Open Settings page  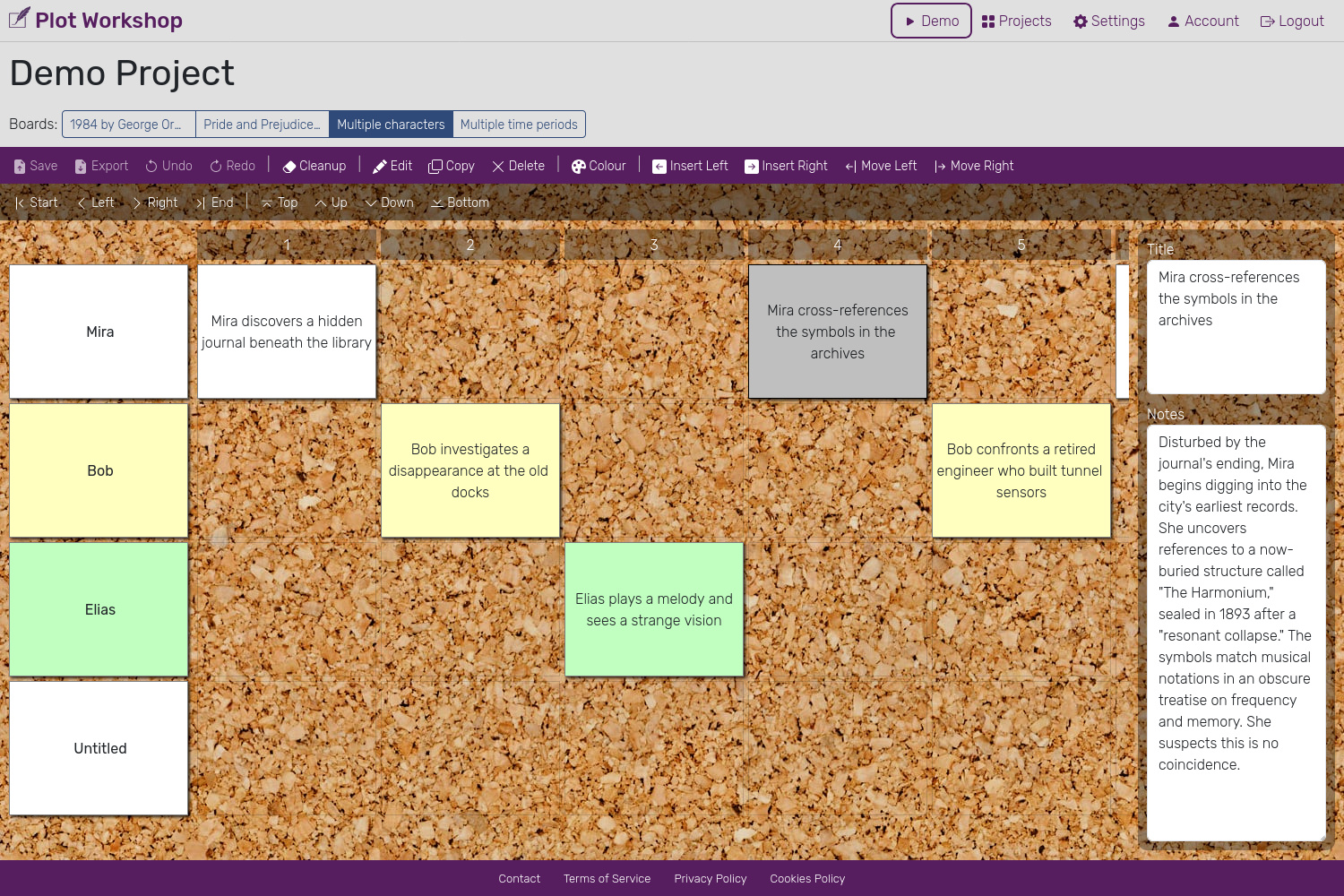(x=1108, y=21)
